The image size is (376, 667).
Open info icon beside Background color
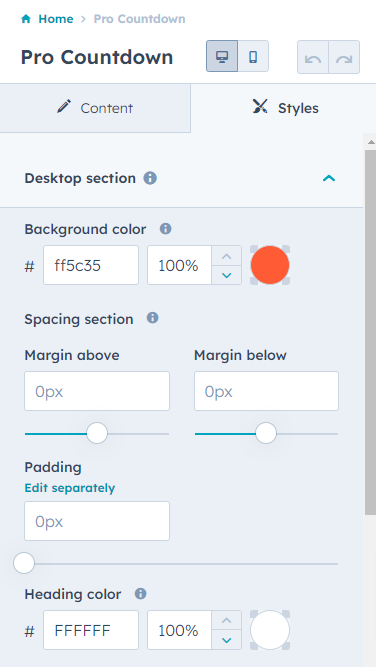165,229
